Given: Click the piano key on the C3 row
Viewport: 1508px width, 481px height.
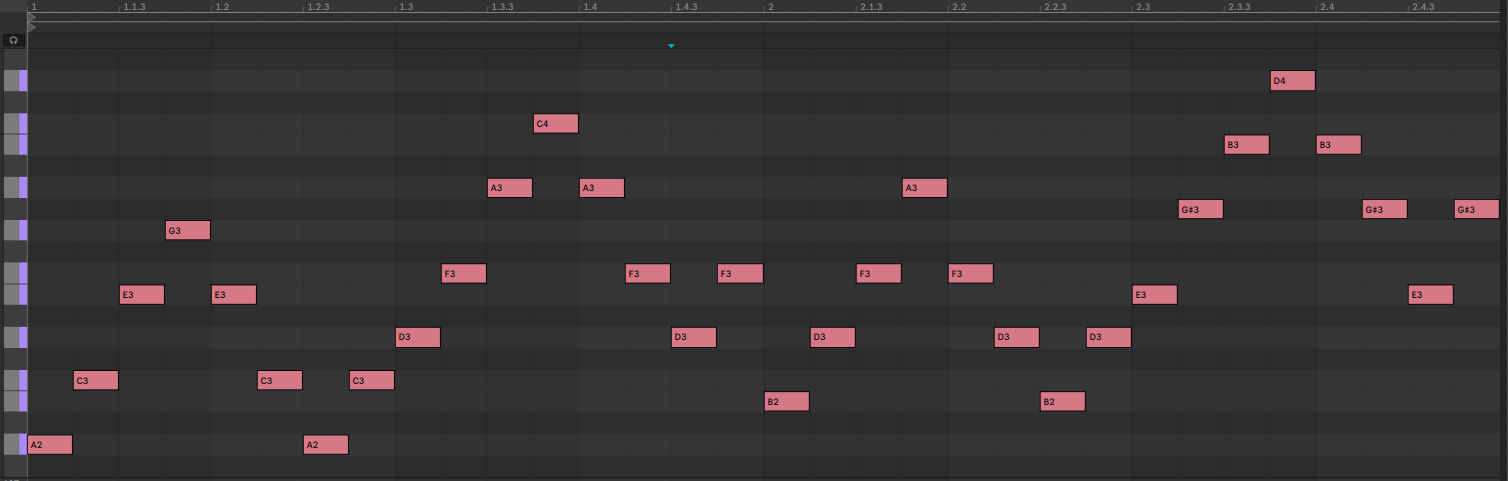Looking at the screenshot, I should (15, 380).
